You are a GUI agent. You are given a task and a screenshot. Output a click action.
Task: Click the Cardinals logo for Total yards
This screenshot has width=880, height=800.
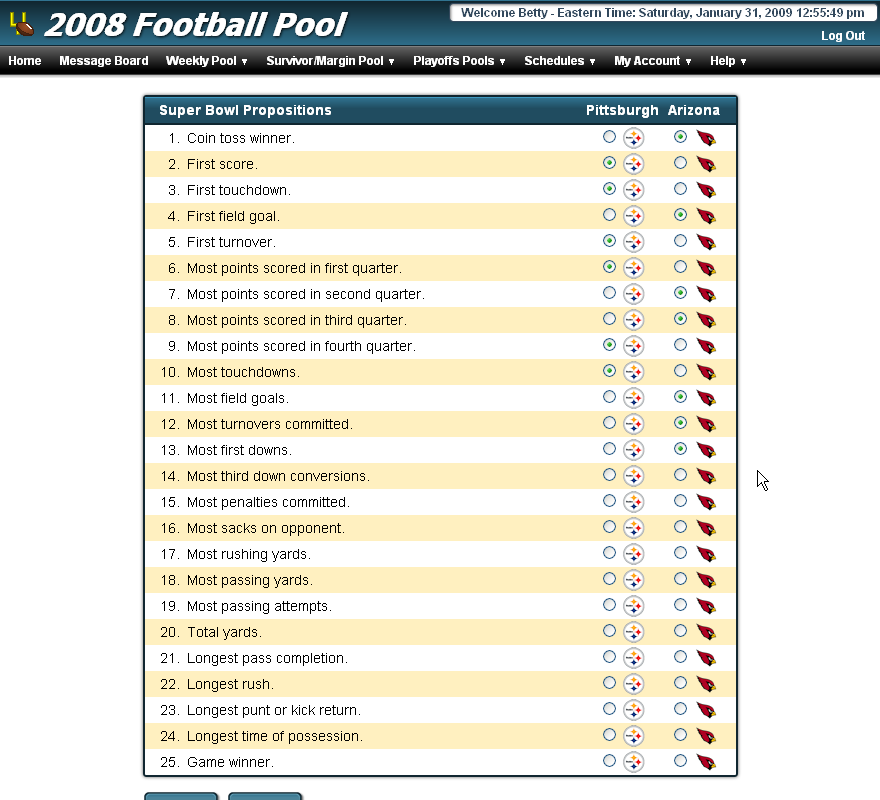tap(706, 632)
